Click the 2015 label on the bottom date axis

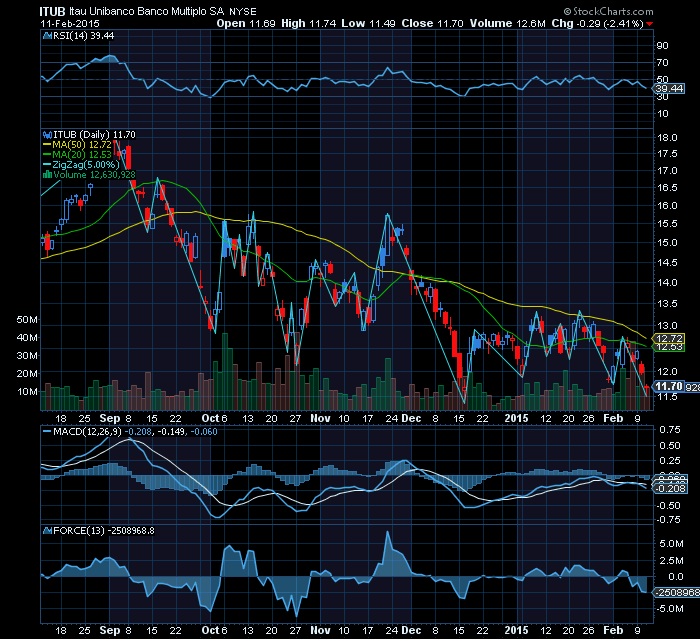[516, 630]
